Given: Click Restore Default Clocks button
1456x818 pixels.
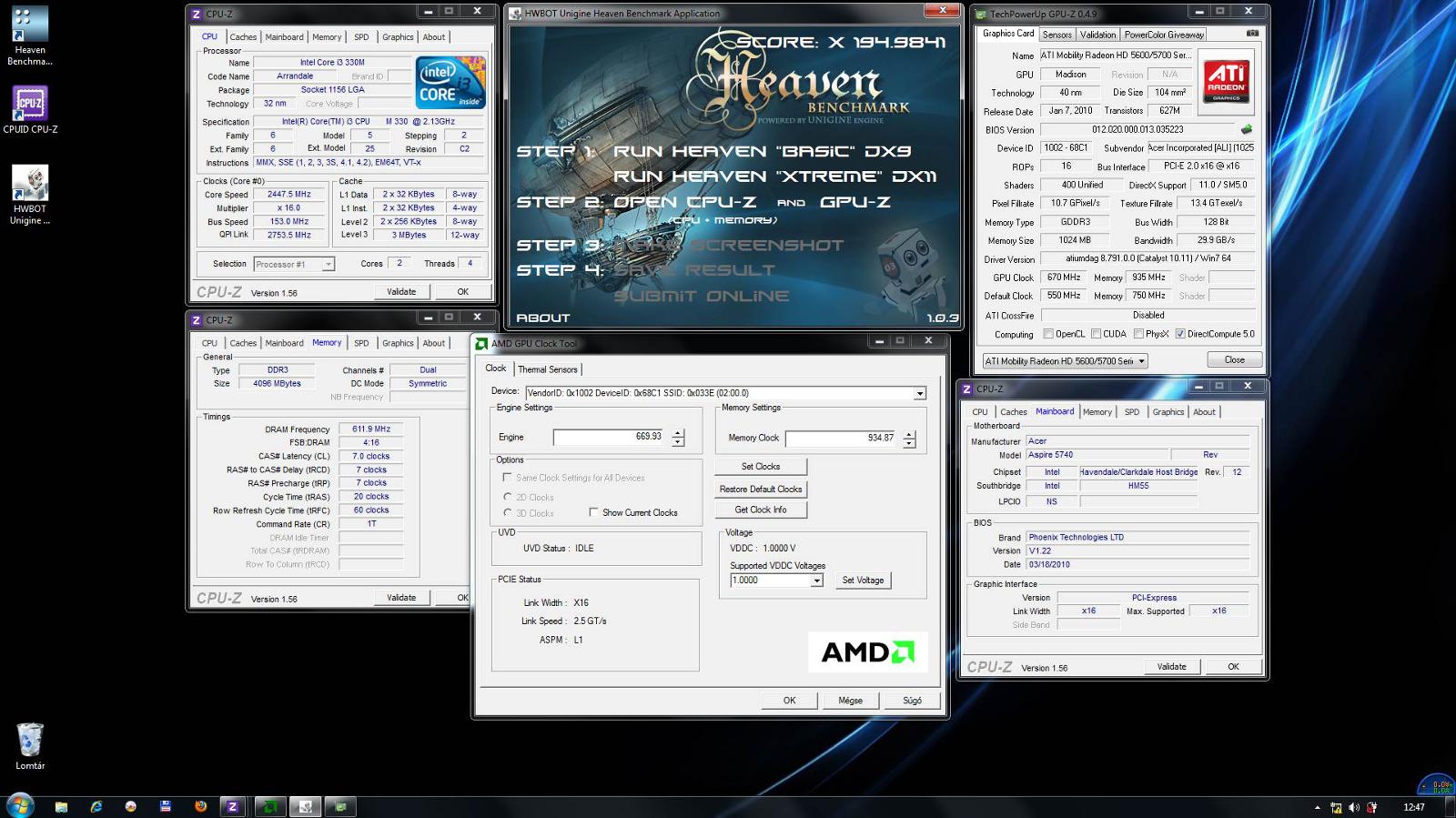Looking at the screenshot, I should pyautogui.click(x=761, y=490).
